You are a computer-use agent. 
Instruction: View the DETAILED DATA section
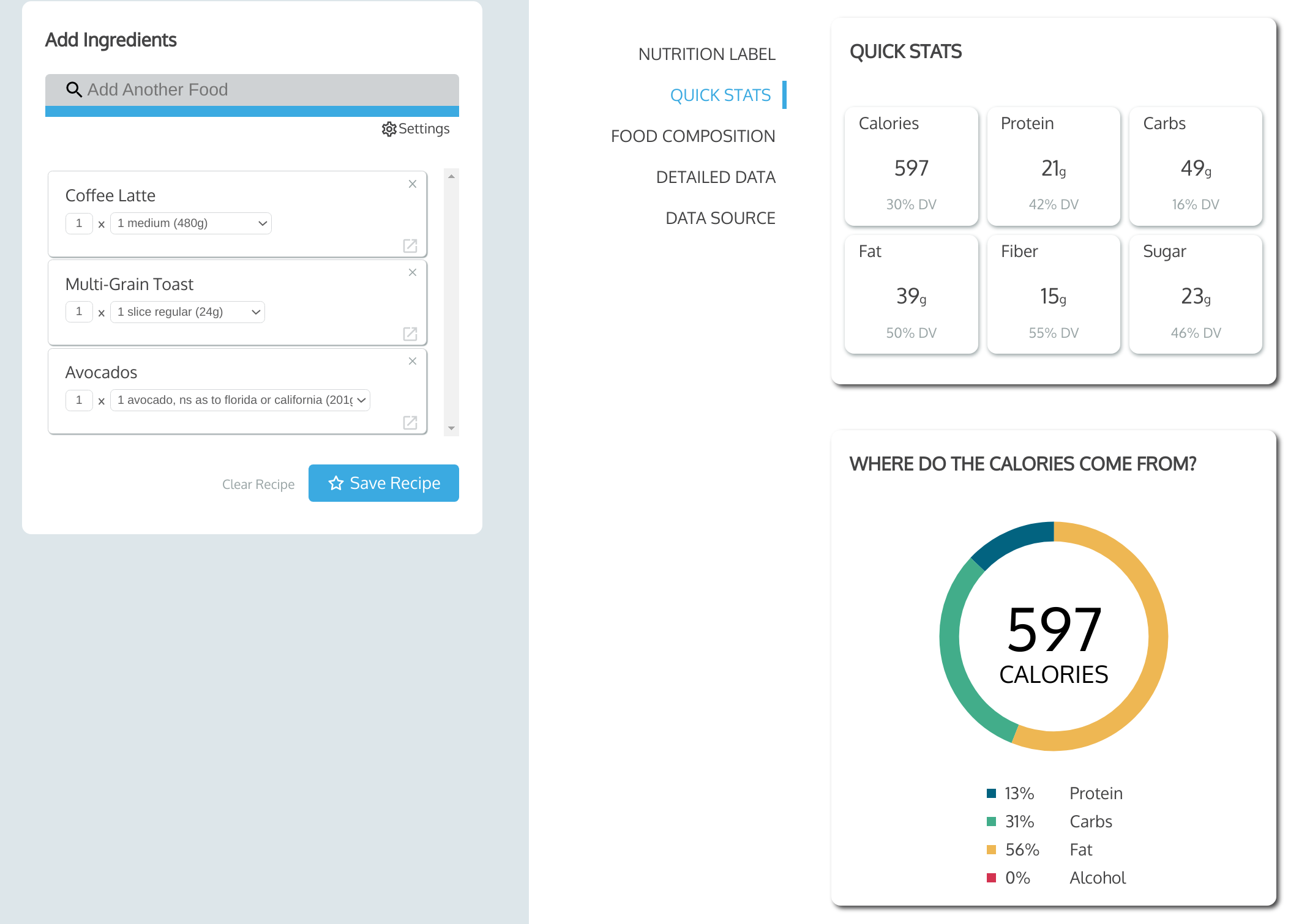tap(716, 177)
